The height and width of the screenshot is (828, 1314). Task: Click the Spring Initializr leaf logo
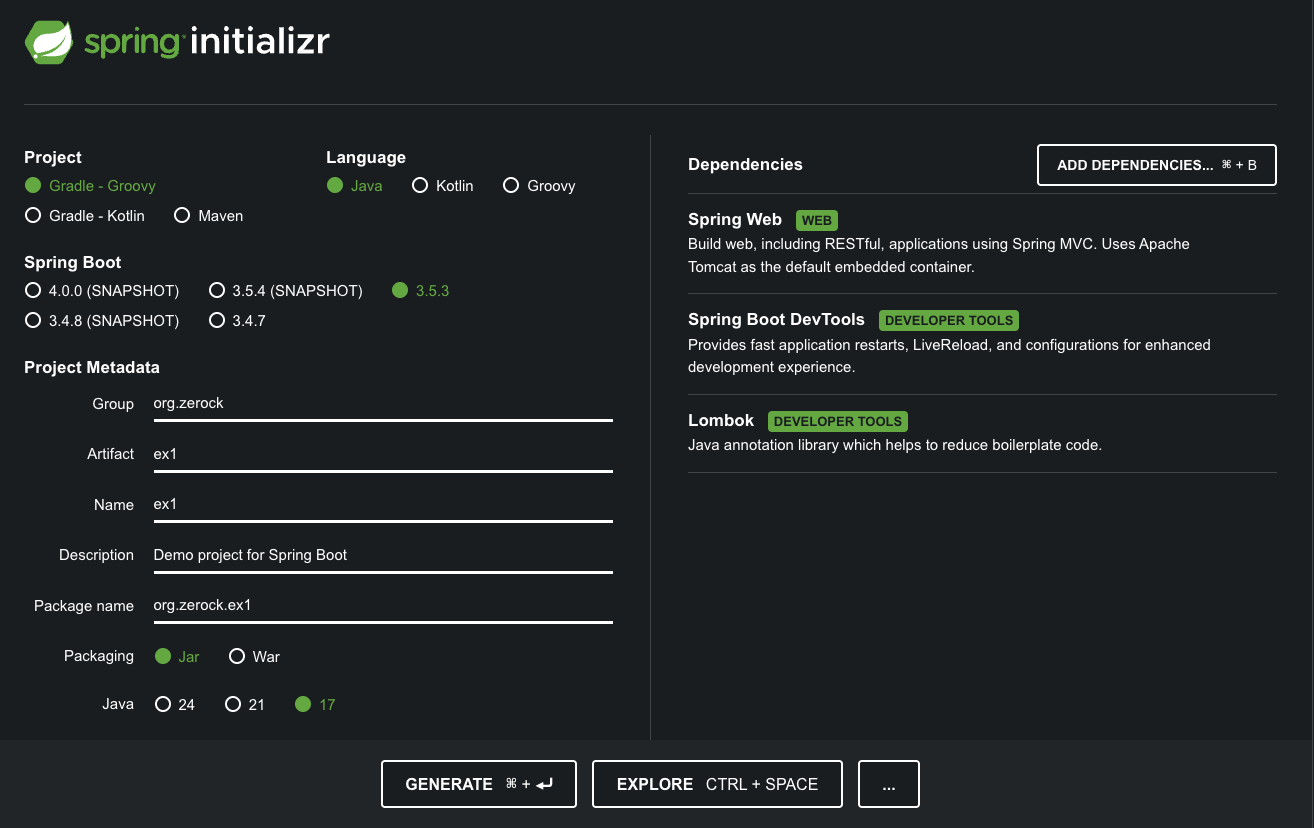tap(47, 41)
